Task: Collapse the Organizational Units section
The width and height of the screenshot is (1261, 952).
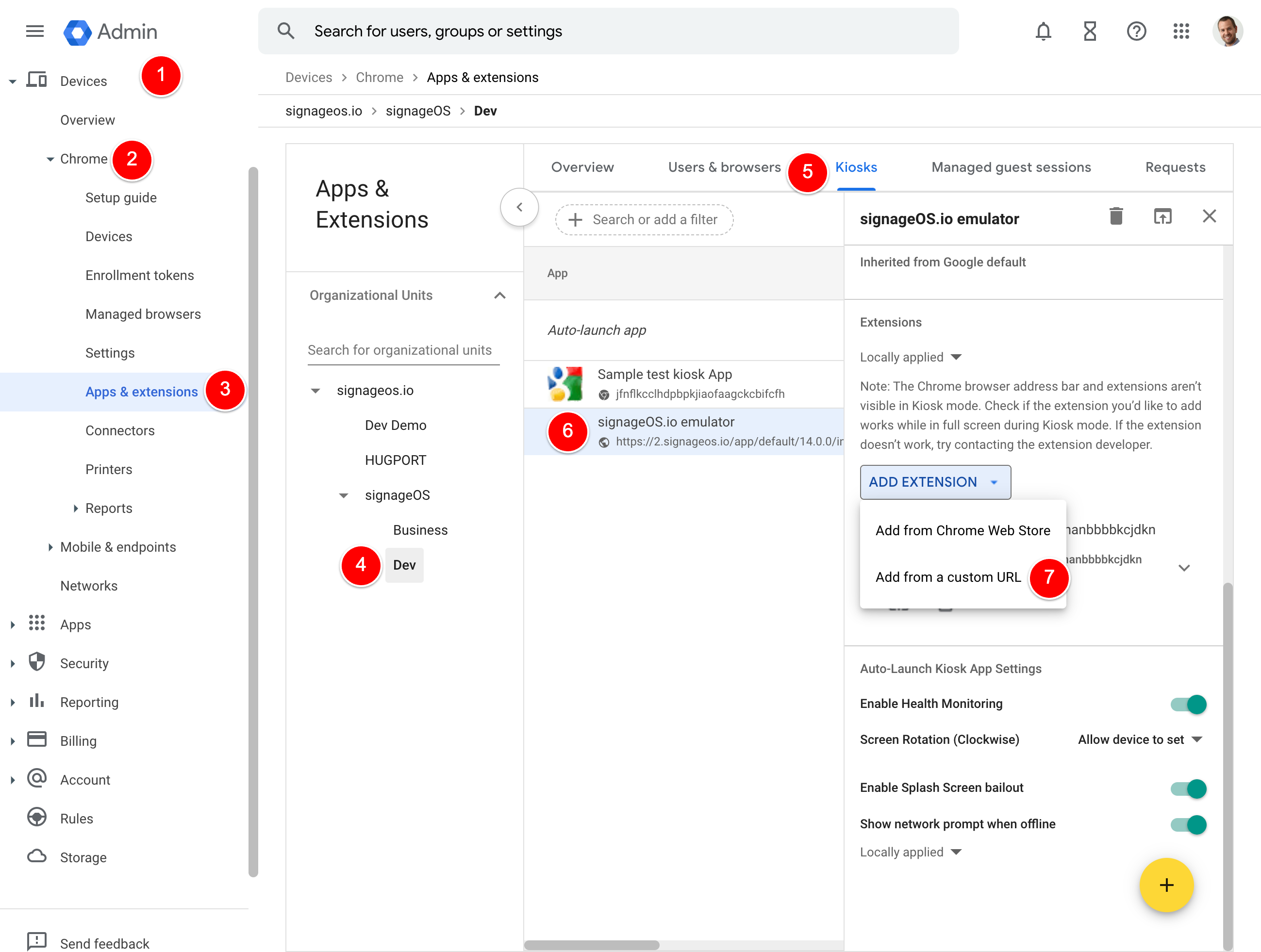Action: tap(500, 295)
